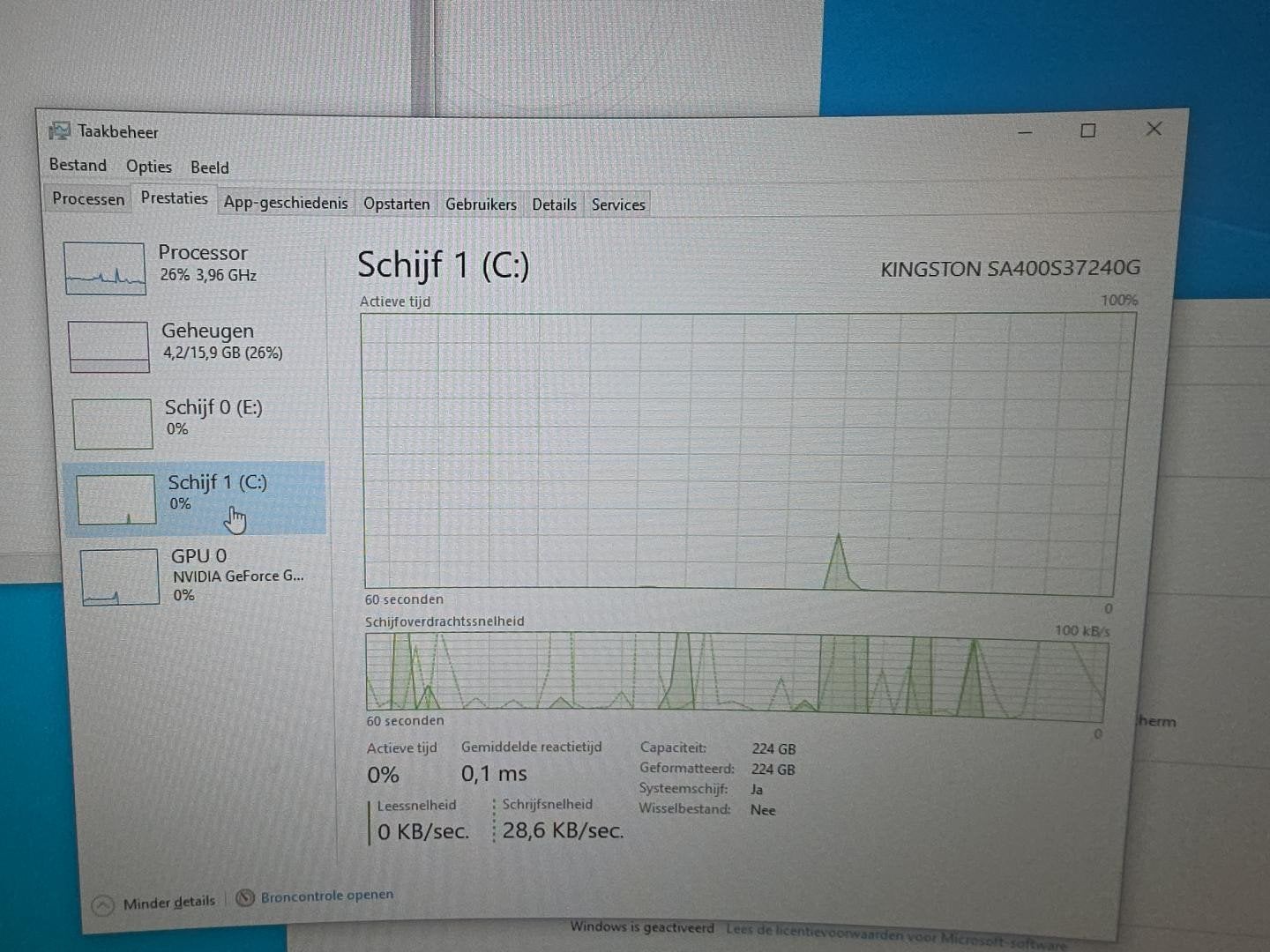Click the 28,6 KB/sec. write speed value

[563, 830]
